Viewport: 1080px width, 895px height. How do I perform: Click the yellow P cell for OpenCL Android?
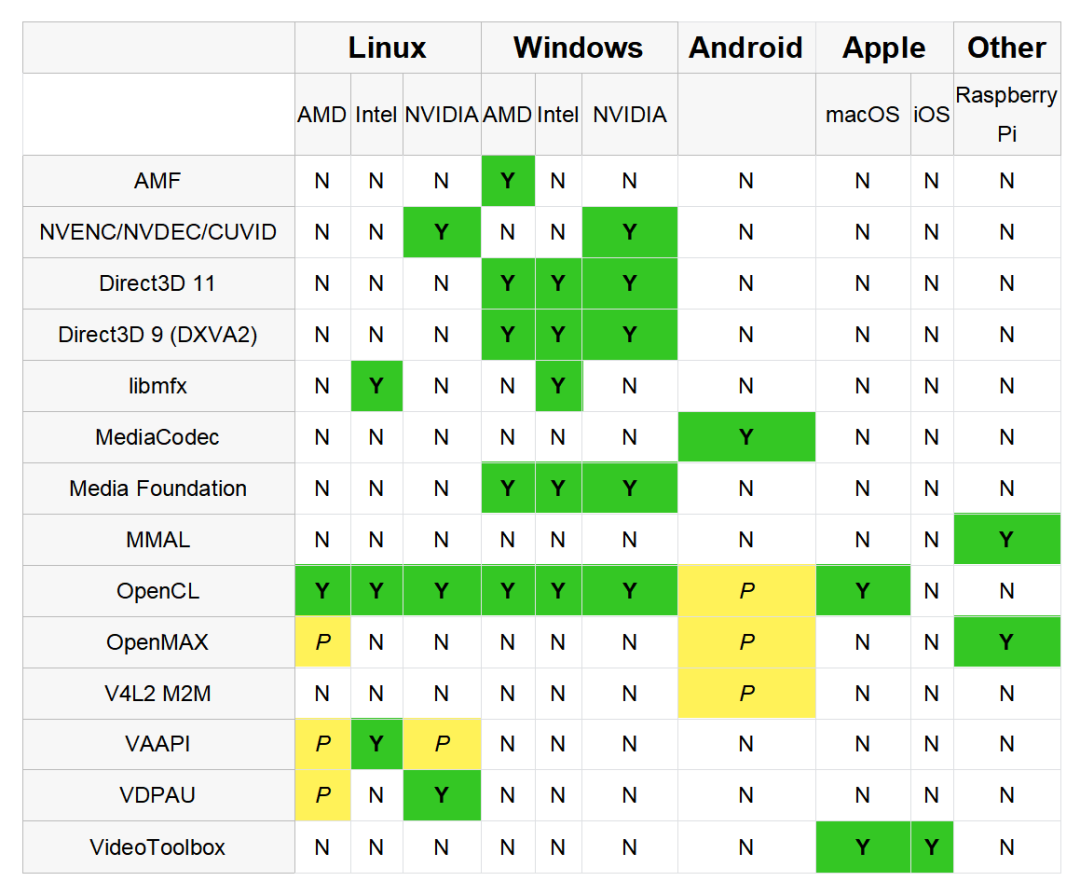[x=746, y=591]
